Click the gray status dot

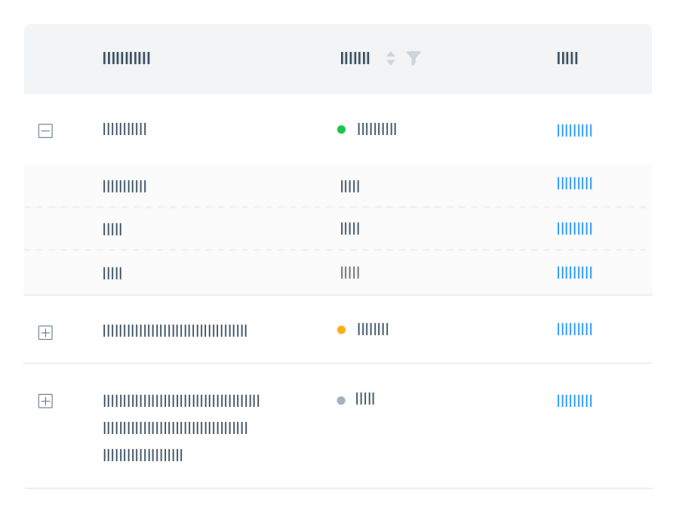coord(341,400)
